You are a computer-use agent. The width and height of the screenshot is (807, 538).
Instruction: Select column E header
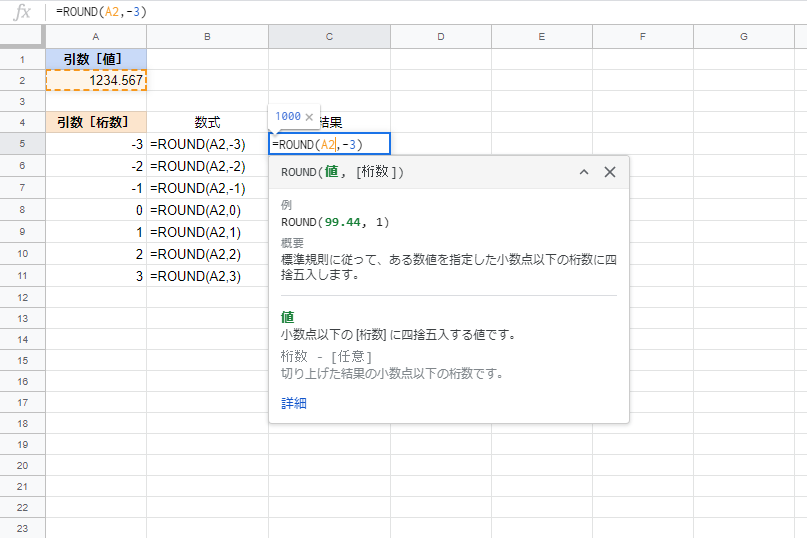(542, 37)
